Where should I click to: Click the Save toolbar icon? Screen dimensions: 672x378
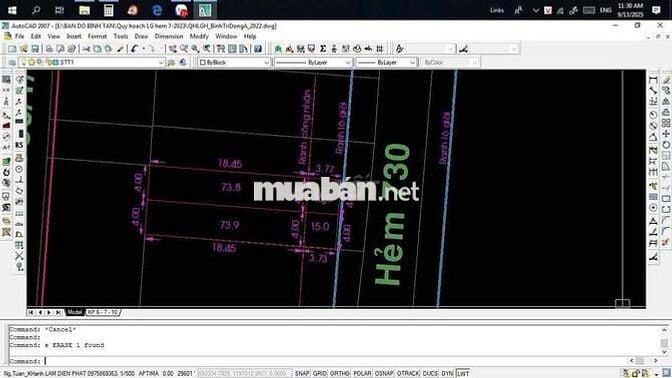pos(35,49)
